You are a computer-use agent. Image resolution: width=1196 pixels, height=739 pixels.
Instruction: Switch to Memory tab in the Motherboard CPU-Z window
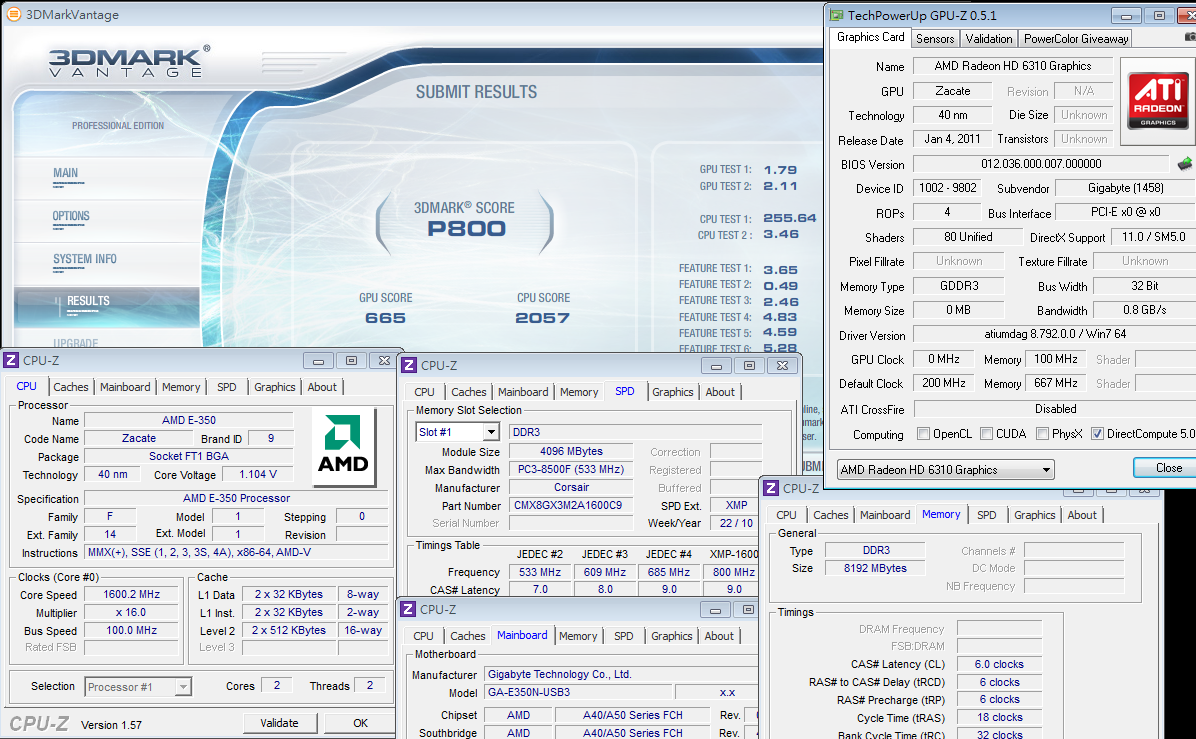click(578, 636)
